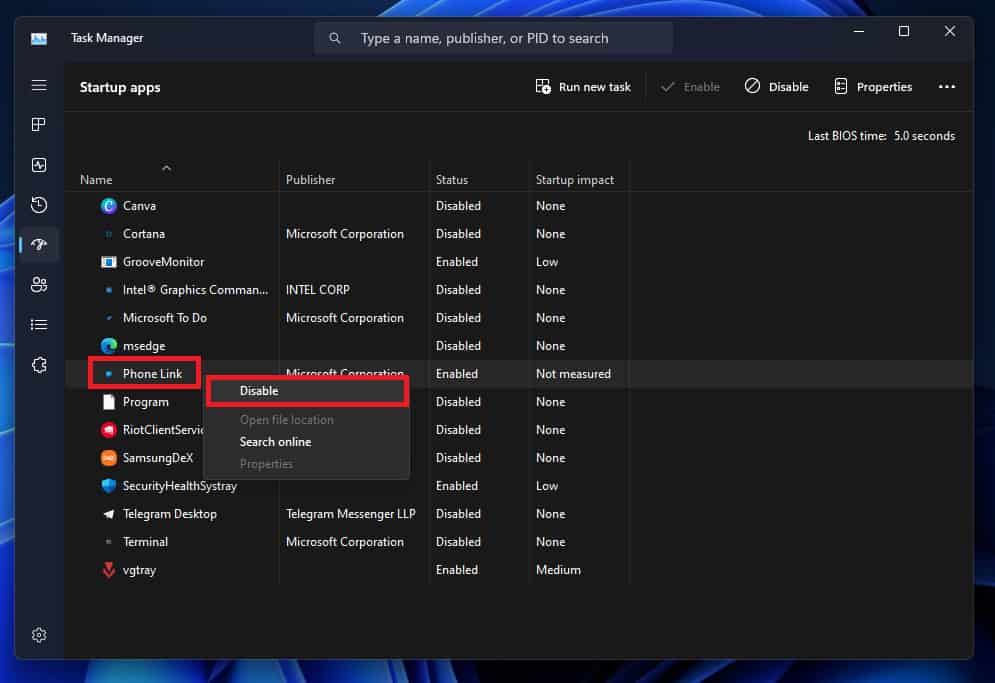
Task: Open App history page in sidebar
Action: (x=39, y=205)
